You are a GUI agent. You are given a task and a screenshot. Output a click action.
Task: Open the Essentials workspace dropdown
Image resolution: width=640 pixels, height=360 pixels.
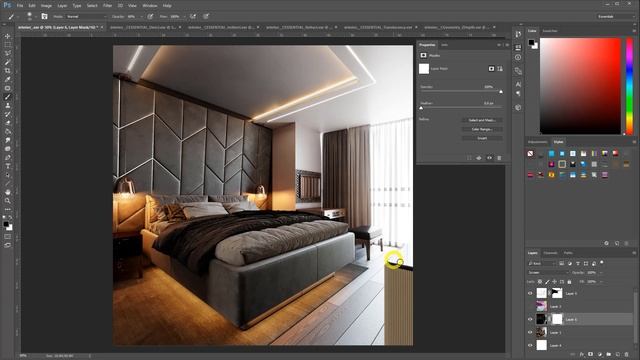tap(615, 16)
